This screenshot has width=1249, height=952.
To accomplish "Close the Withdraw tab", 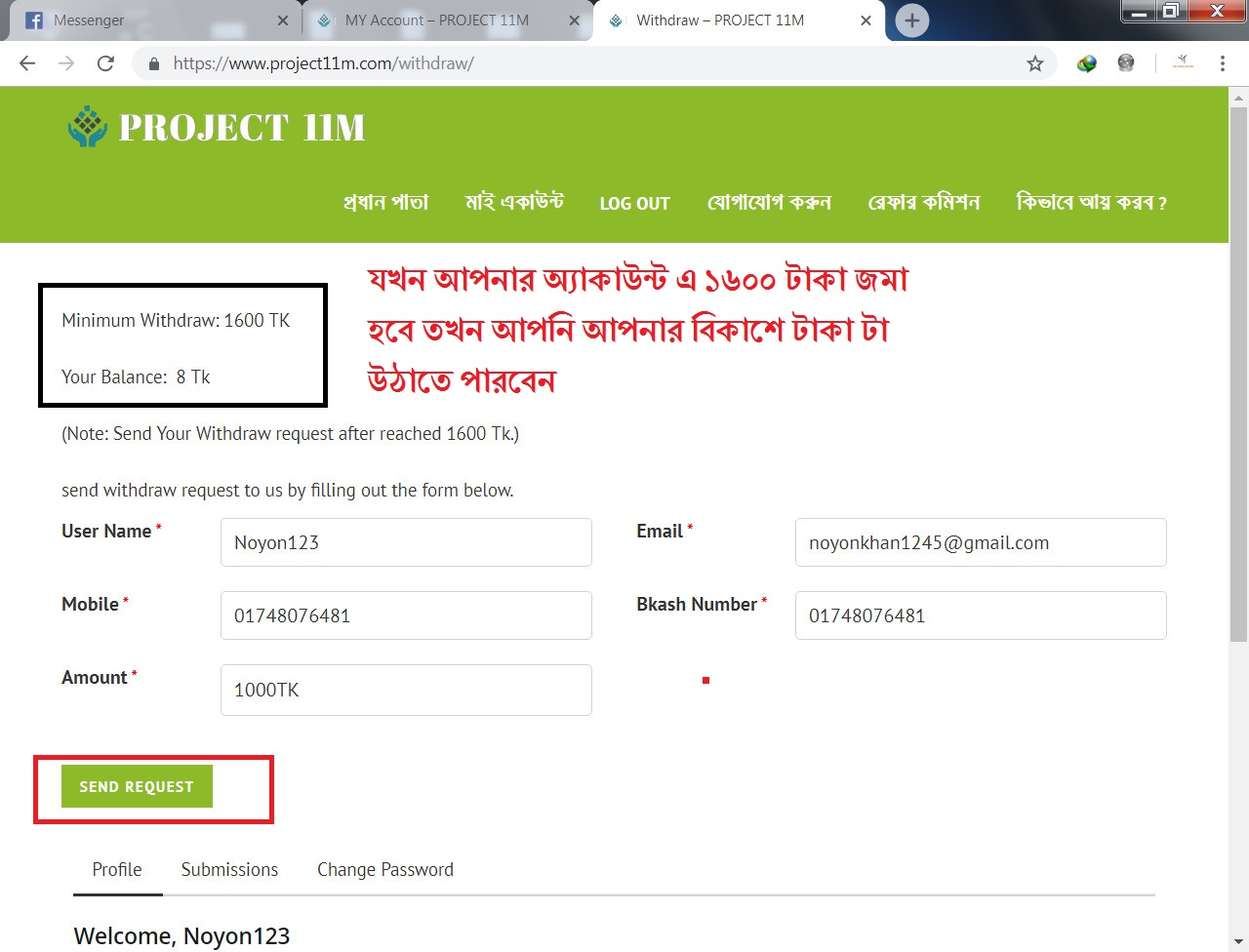I will click(866, 20).
